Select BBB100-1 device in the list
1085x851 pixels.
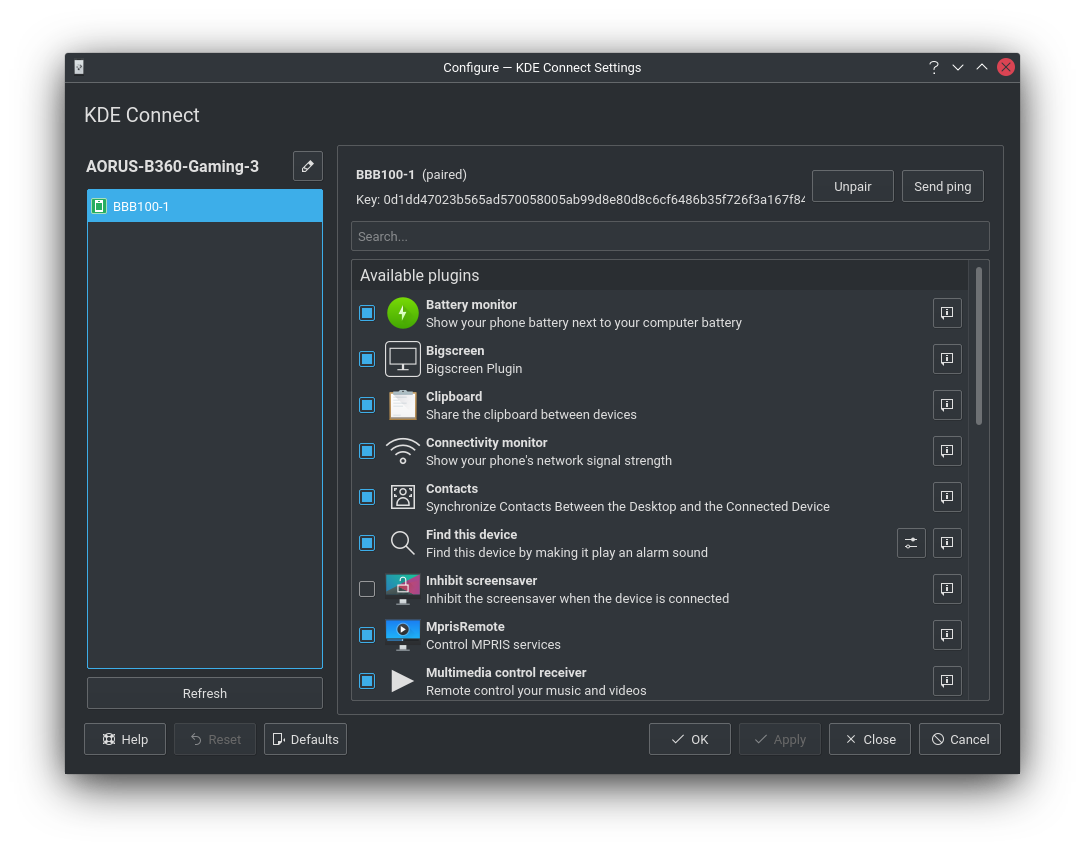[x=205, y=207]
